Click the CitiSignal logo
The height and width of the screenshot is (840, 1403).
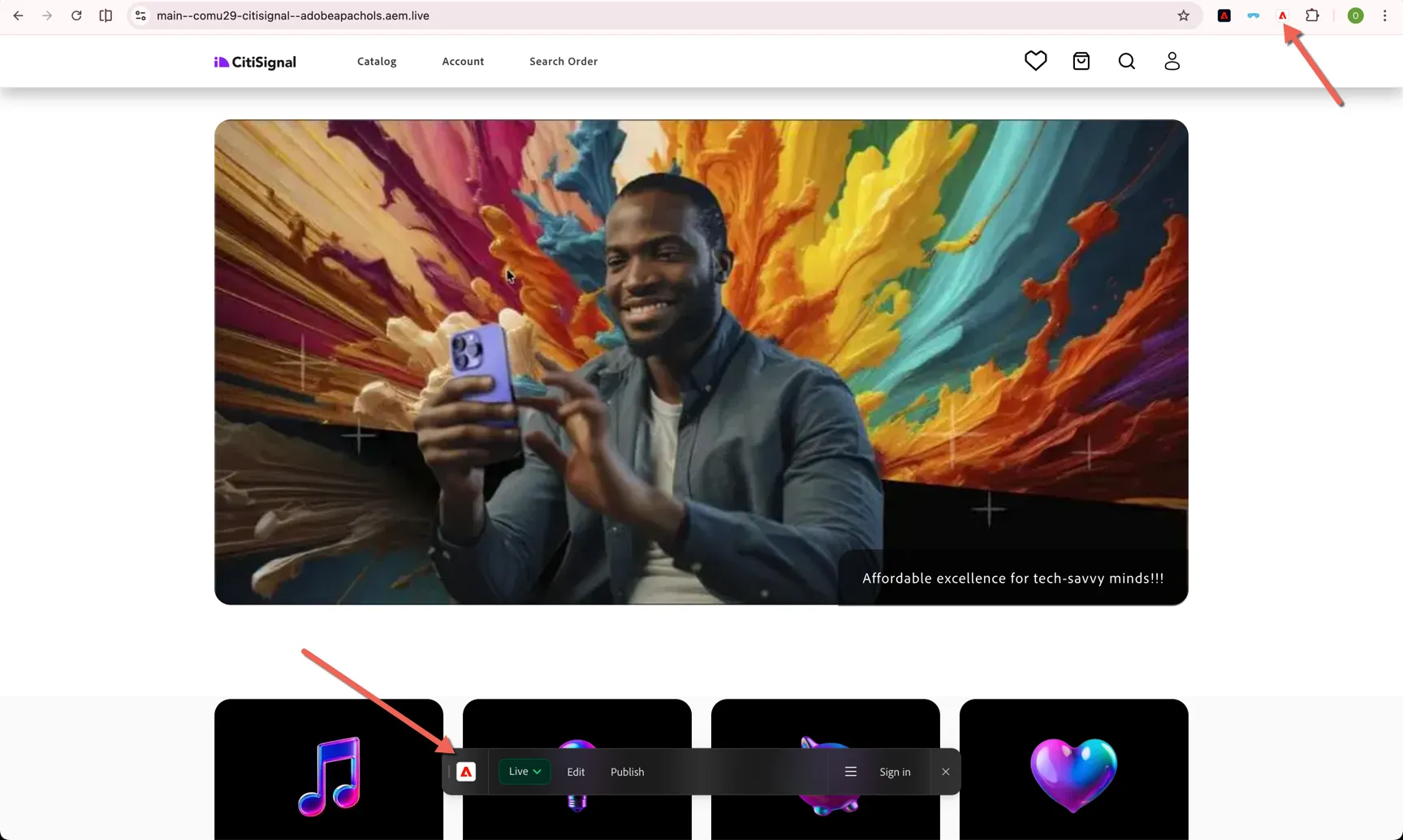(x=255, y=62)
